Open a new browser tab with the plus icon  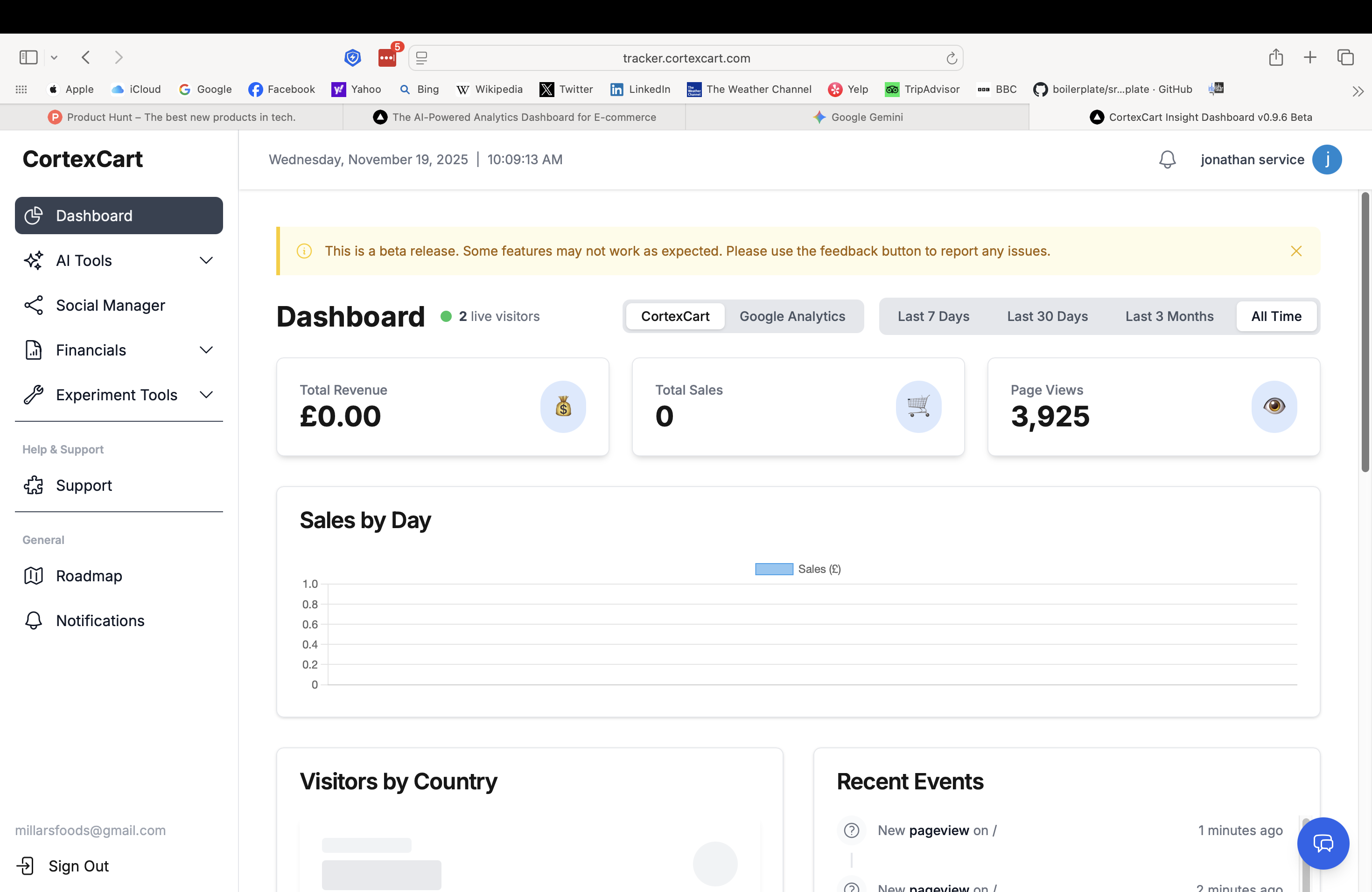click(x=1310, y=57)
